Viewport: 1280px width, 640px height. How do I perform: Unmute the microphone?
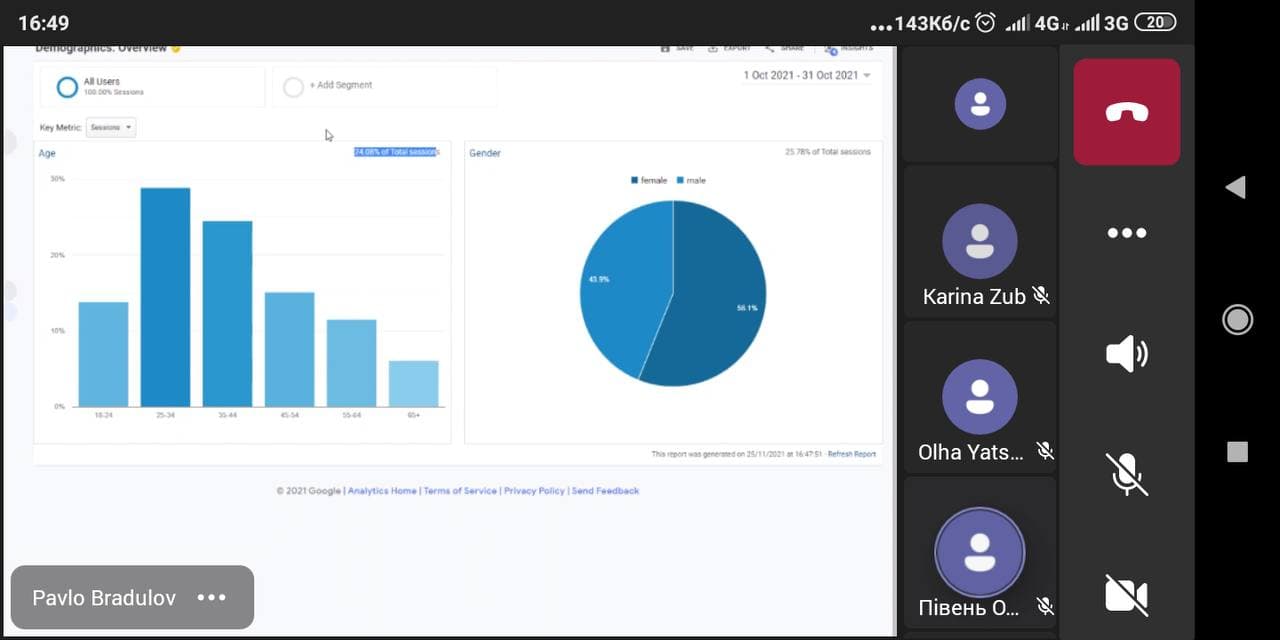click(x=1126, y=474)
